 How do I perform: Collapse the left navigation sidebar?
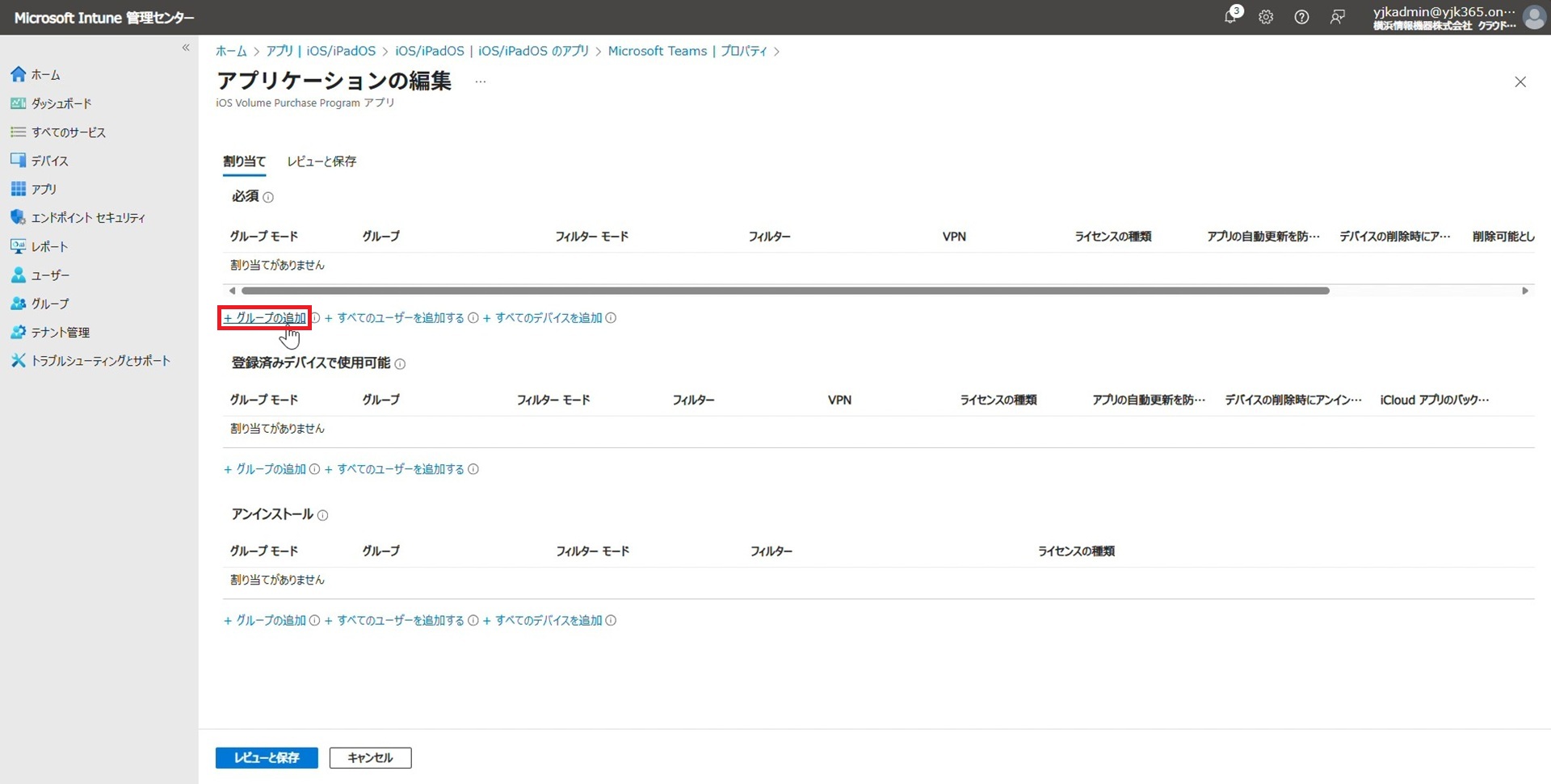coord(186,48)
